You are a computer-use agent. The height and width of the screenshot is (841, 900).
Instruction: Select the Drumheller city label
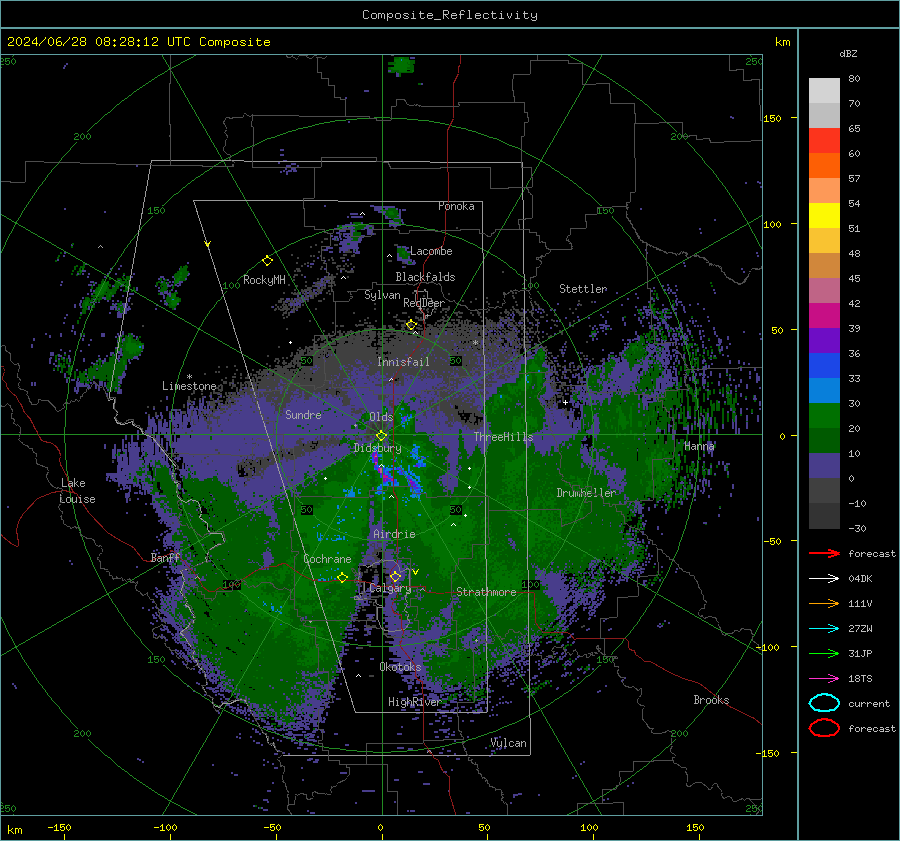point(586,493)
